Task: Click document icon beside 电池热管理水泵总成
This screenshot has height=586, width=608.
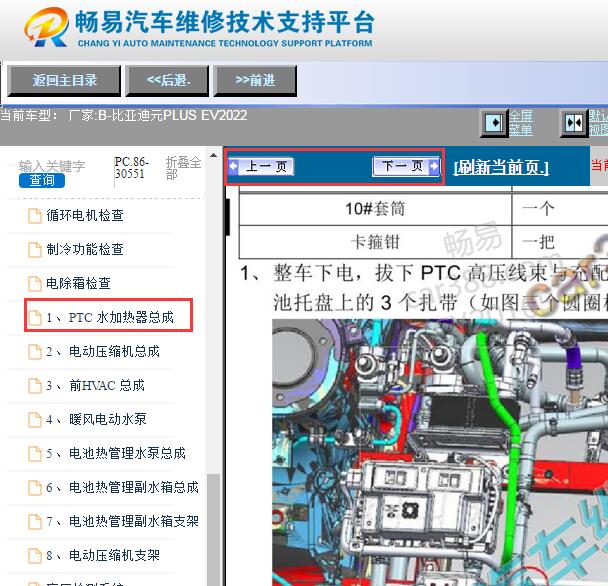Action: point(35,454)
